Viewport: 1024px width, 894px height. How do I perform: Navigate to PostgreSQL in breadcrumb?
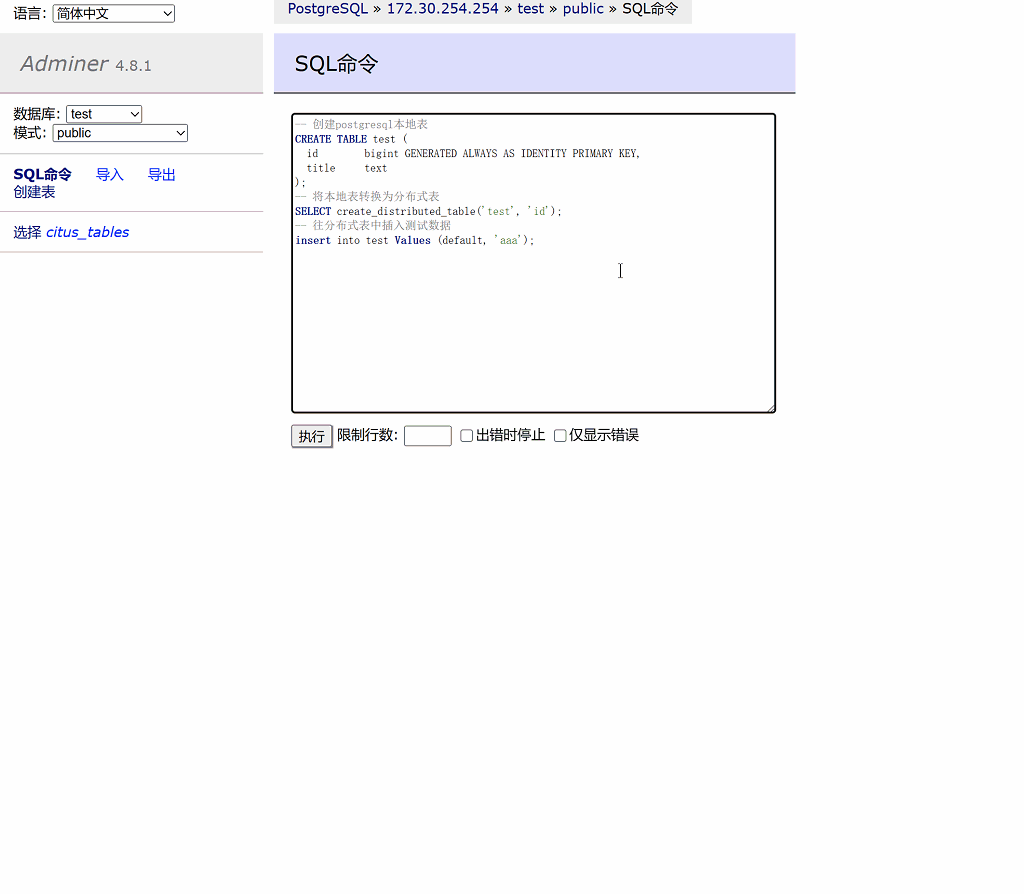327,8
